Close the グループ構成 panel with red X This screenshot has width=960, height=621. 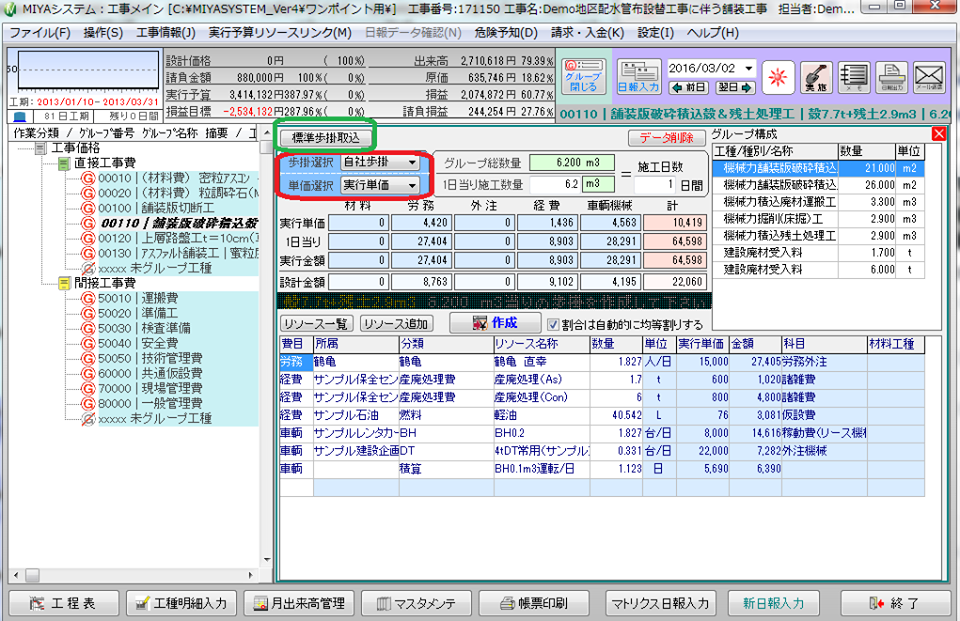[x=939, y=134]
